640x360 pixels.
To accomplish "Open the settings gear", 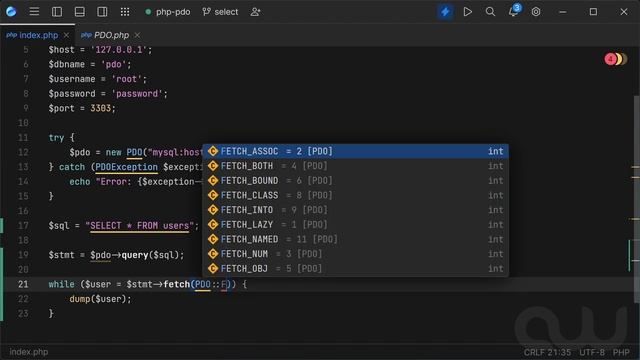I will [x=536, y=12].
